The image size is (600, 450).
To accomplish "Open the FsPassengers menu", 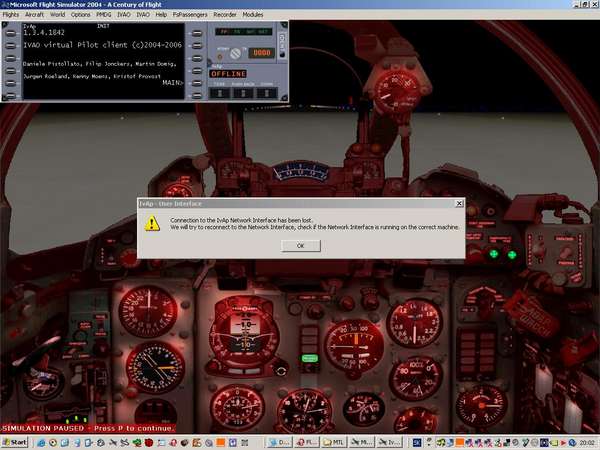I will (x=190, y=15).
